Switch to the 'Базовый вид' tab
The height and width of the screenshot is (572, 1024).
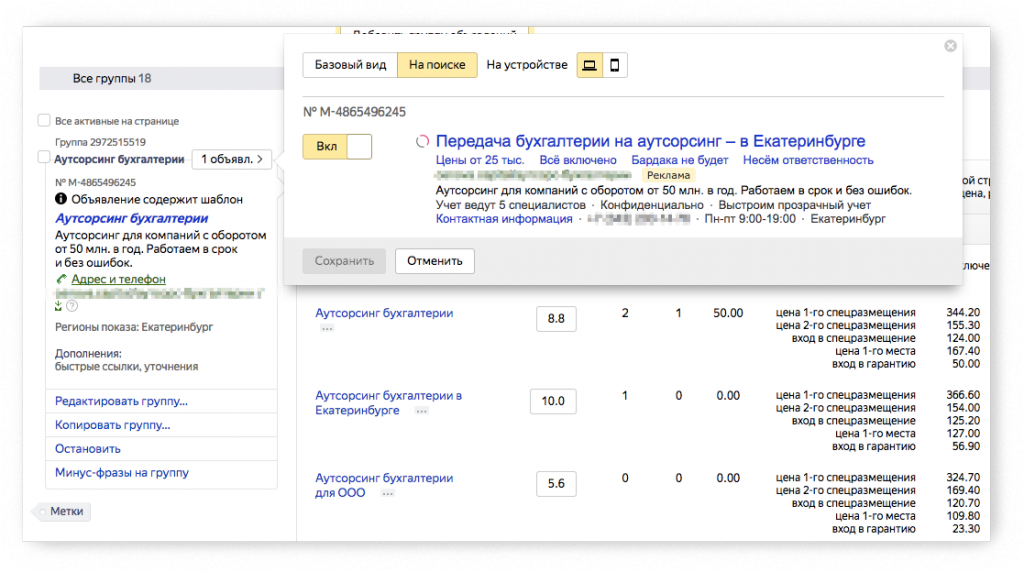(x=350, y=65)
